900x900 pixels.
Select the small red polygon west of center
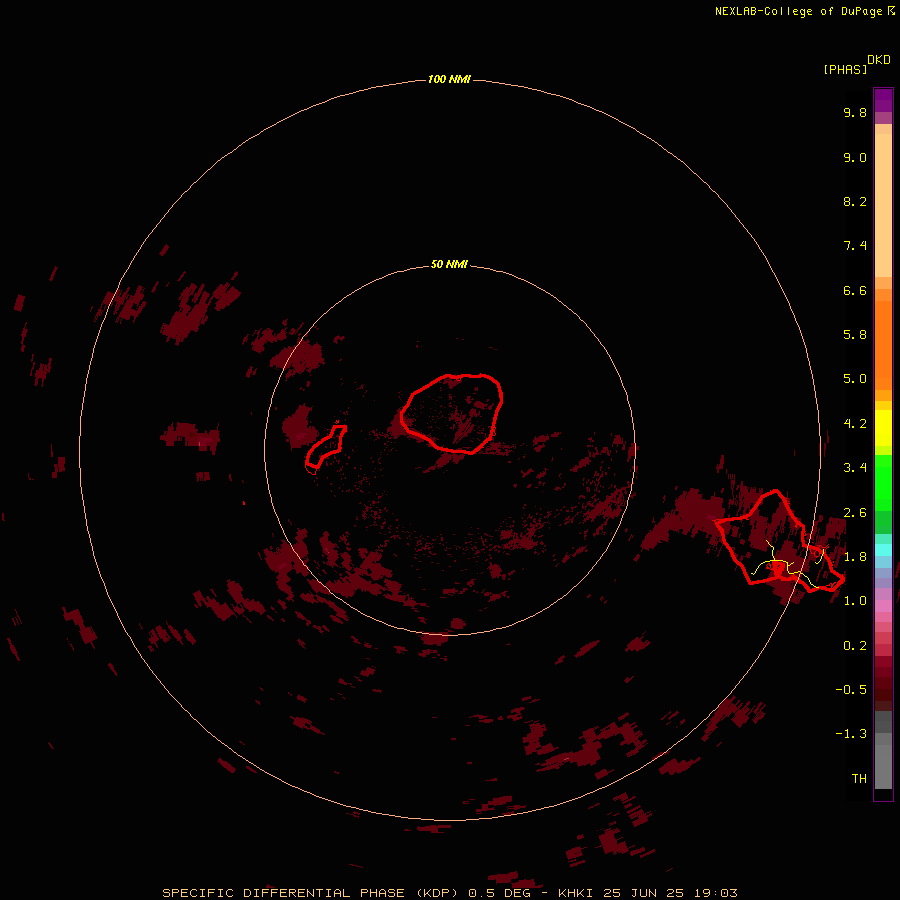(x=325, y=446)
